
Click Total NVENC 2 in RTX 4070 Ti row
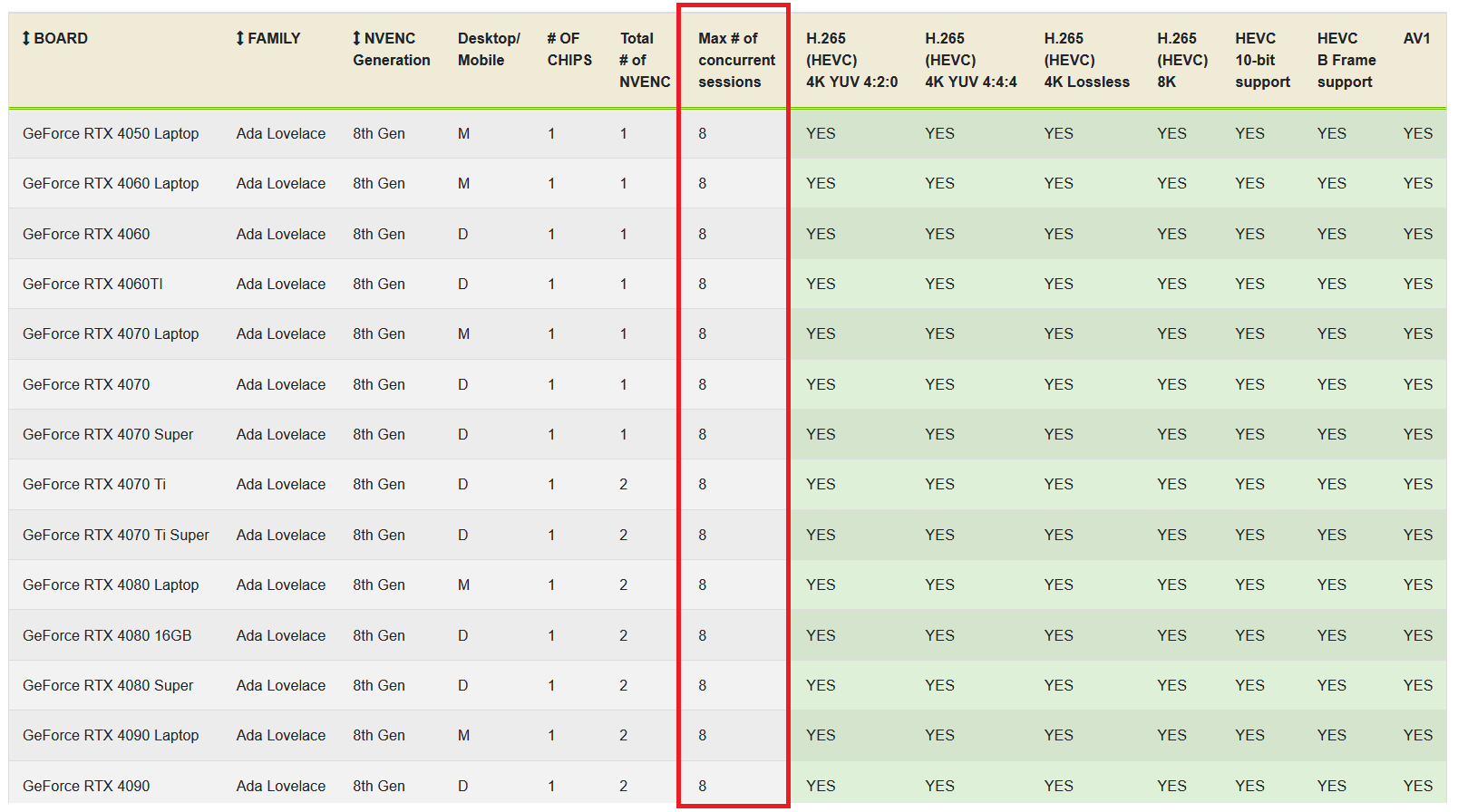pyautogui.click(x=623, y=484)
